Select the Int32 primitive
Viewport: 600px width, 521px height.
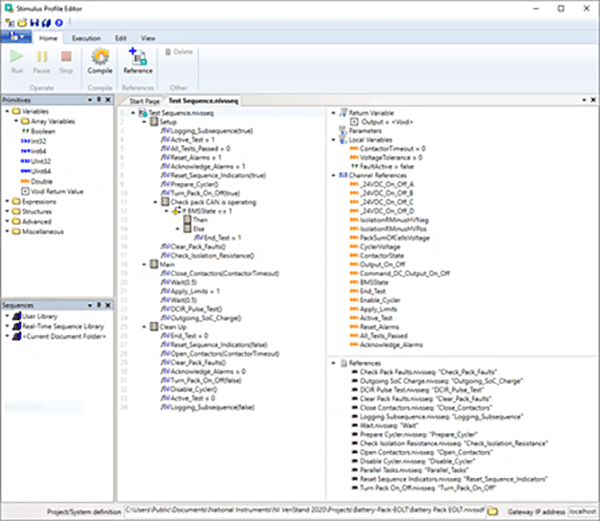pyautogui.click(x=34, y=141)
